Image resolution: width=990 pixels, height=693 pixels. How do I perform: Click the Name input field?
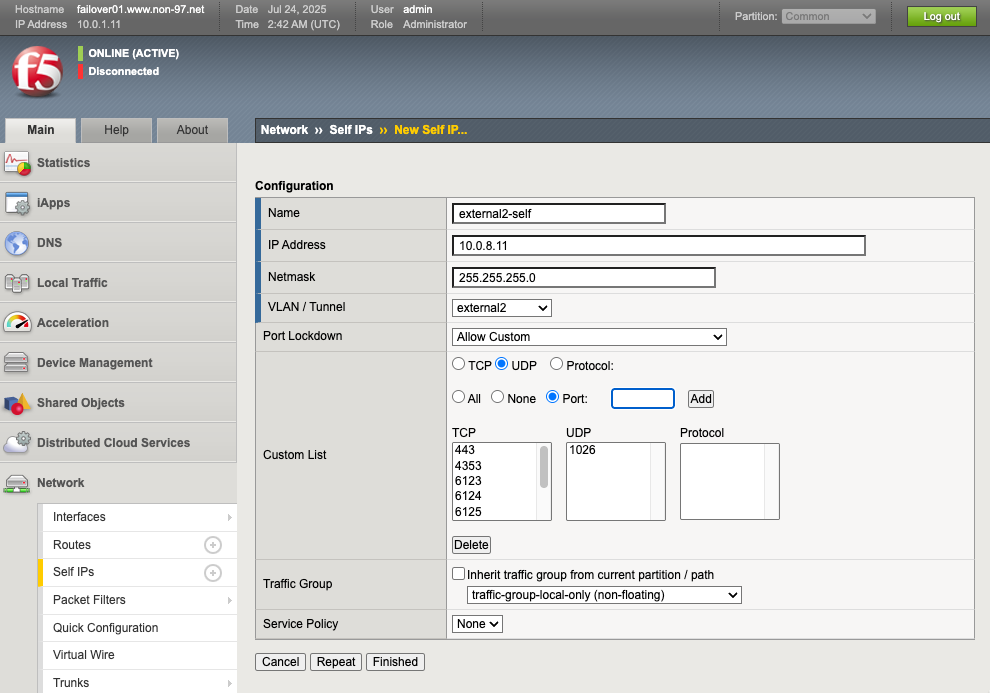tap(559, 214)
